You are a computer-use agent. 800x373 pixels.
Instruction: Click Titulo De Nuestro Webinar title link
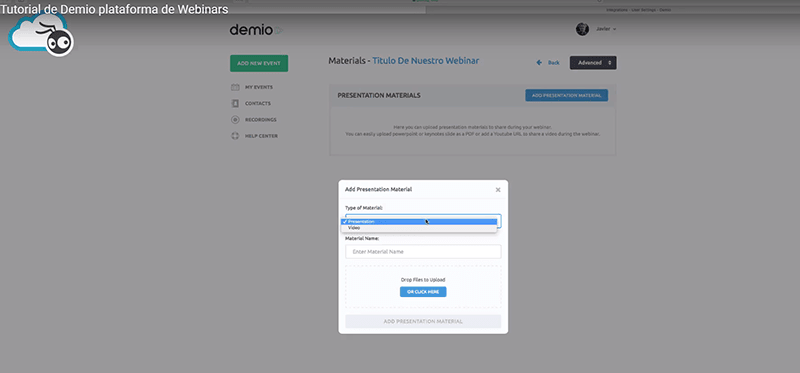[426, 61]
